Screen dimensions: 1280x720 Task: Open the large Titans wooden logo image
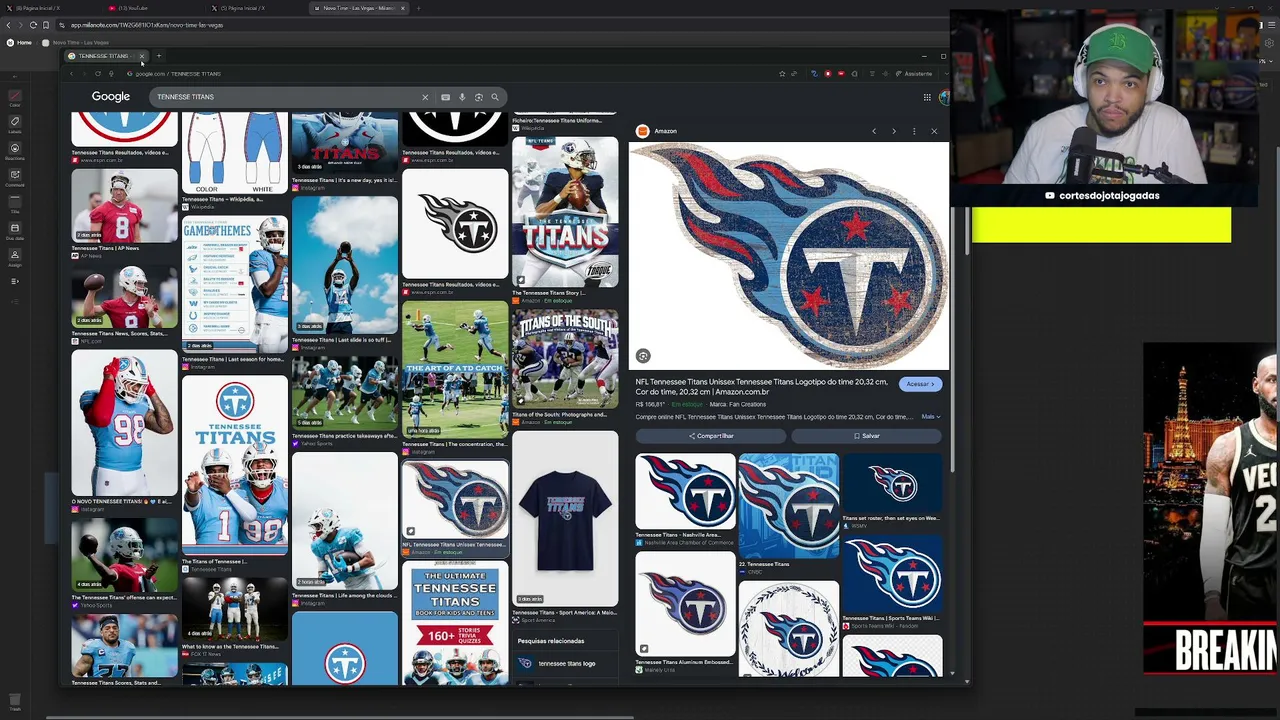789,256
